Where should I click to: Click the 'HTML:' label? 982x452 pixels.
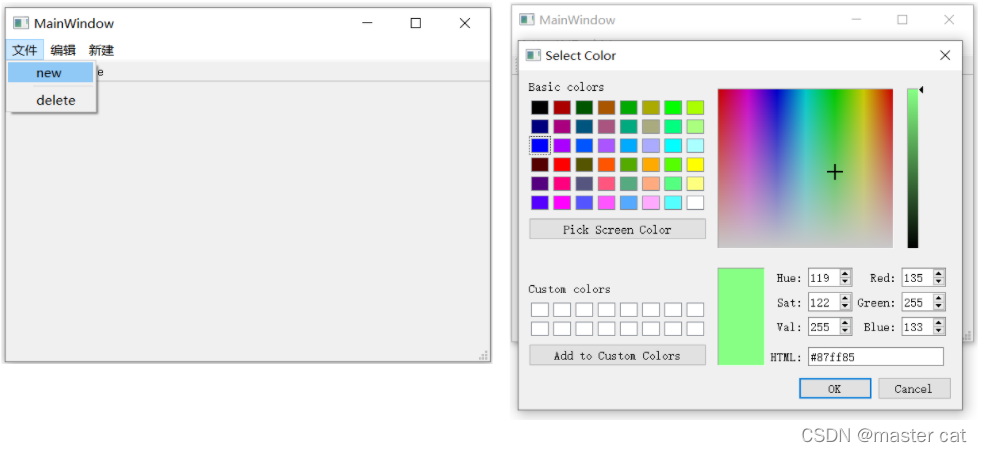[786, 357]
